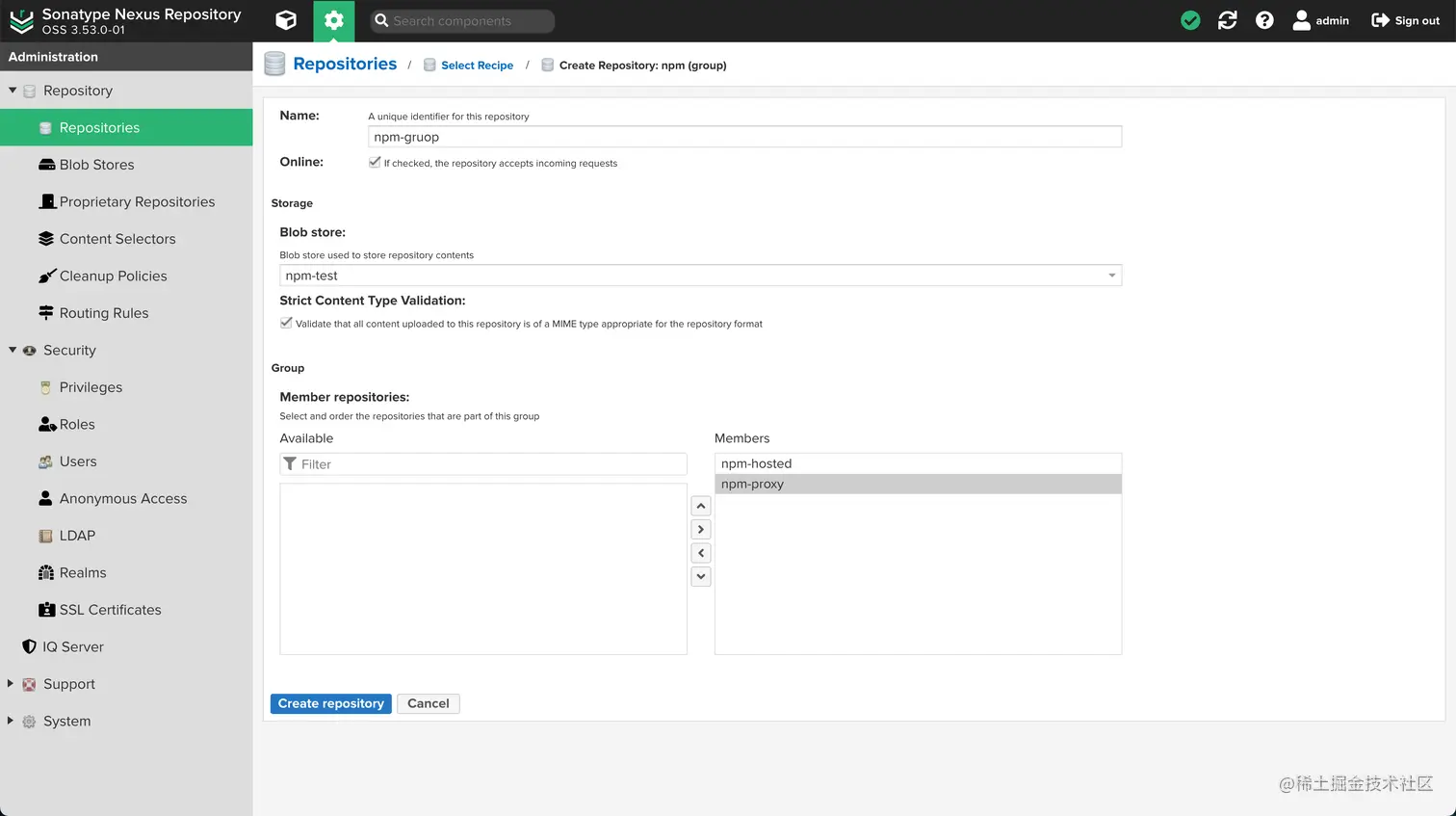The image size is (1456, 816).
Task: Click the repository Name input field
Action: (x=743, y=137)
